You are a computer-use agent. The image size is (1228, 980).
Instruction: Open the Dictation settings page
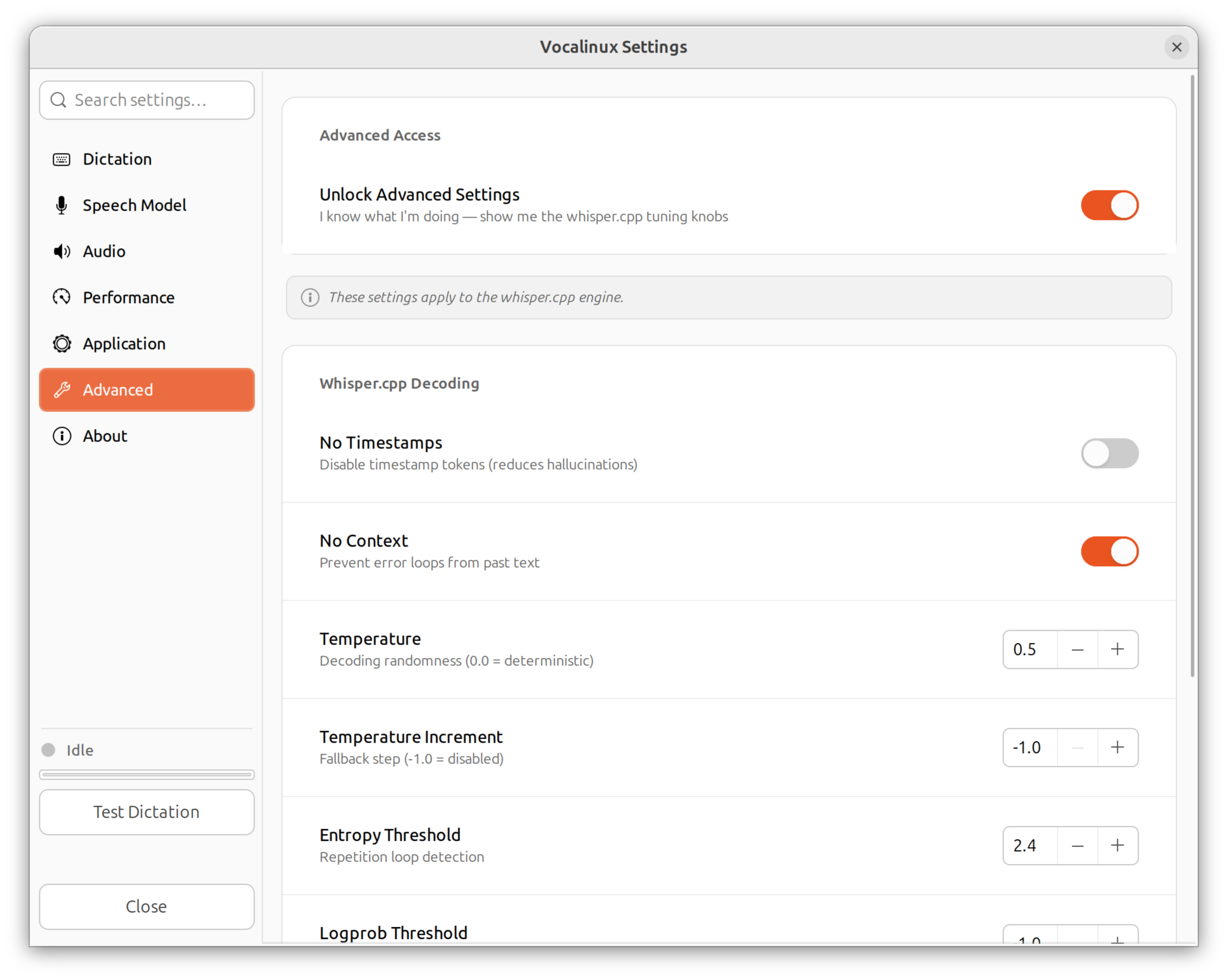(x=147, y=159)
